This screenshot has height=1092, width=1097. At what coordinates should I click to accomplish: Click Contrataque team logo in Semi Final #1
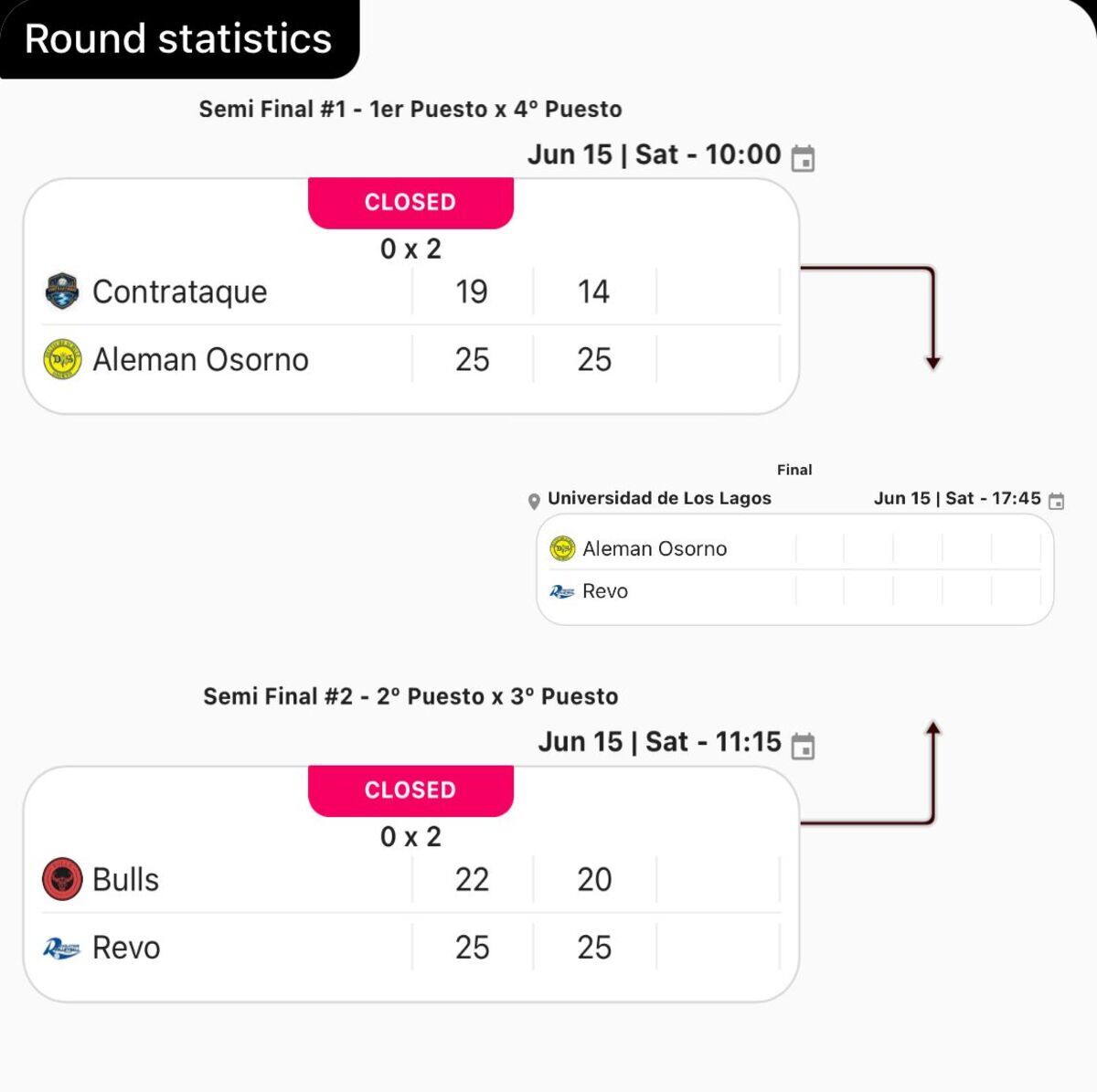coord(62,292)
